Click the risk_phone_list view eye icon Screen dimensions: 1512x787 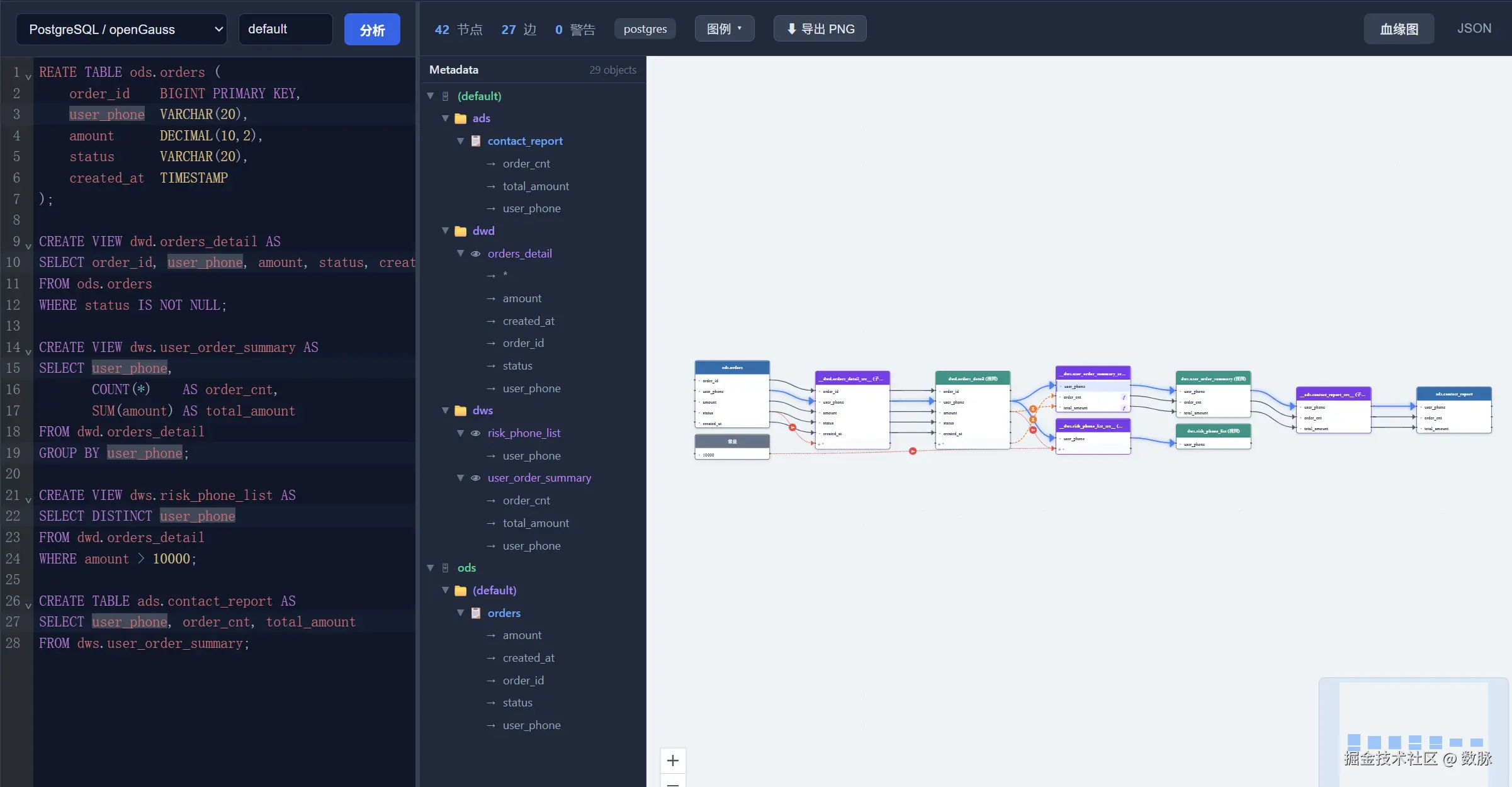point(476,433)
